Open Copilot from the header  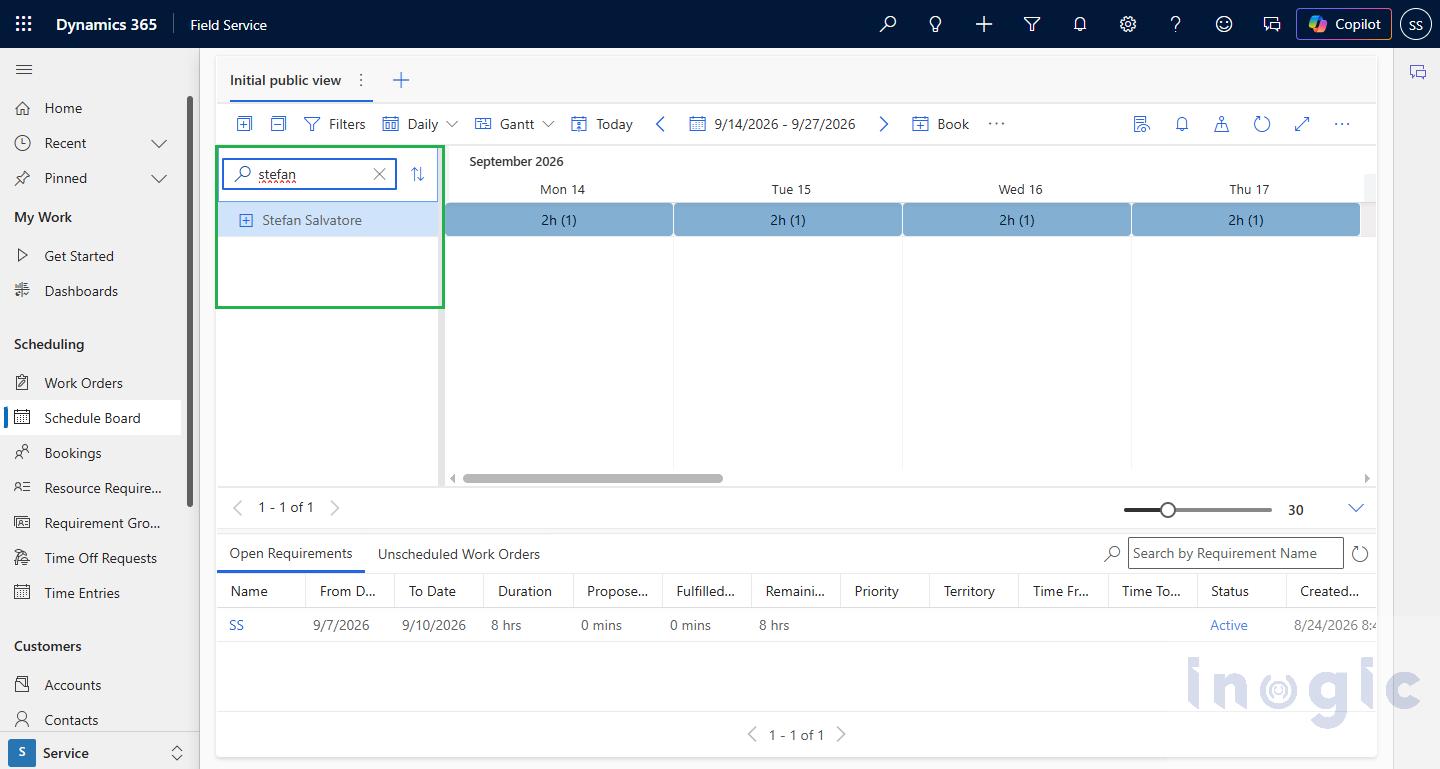pos(1344,24)
